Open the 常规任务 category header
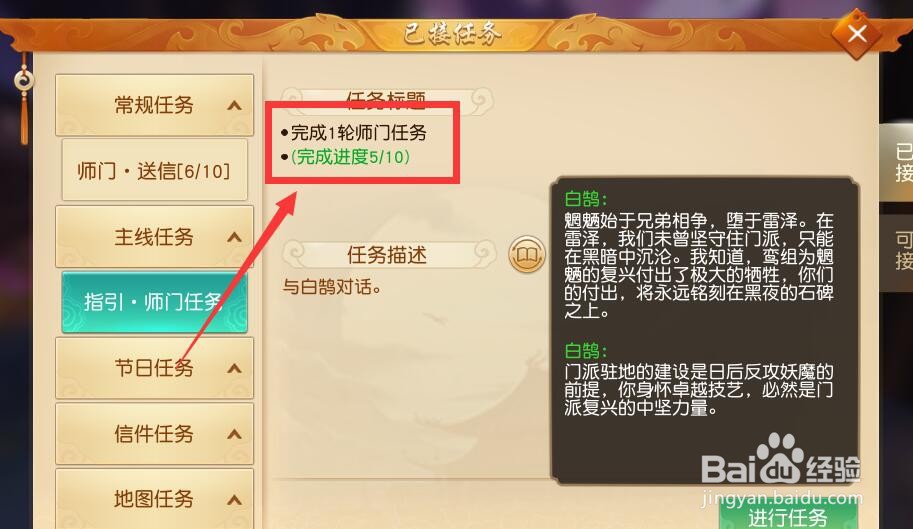The width and height of the screenshot is (913, 529). (x=154, y=105)
